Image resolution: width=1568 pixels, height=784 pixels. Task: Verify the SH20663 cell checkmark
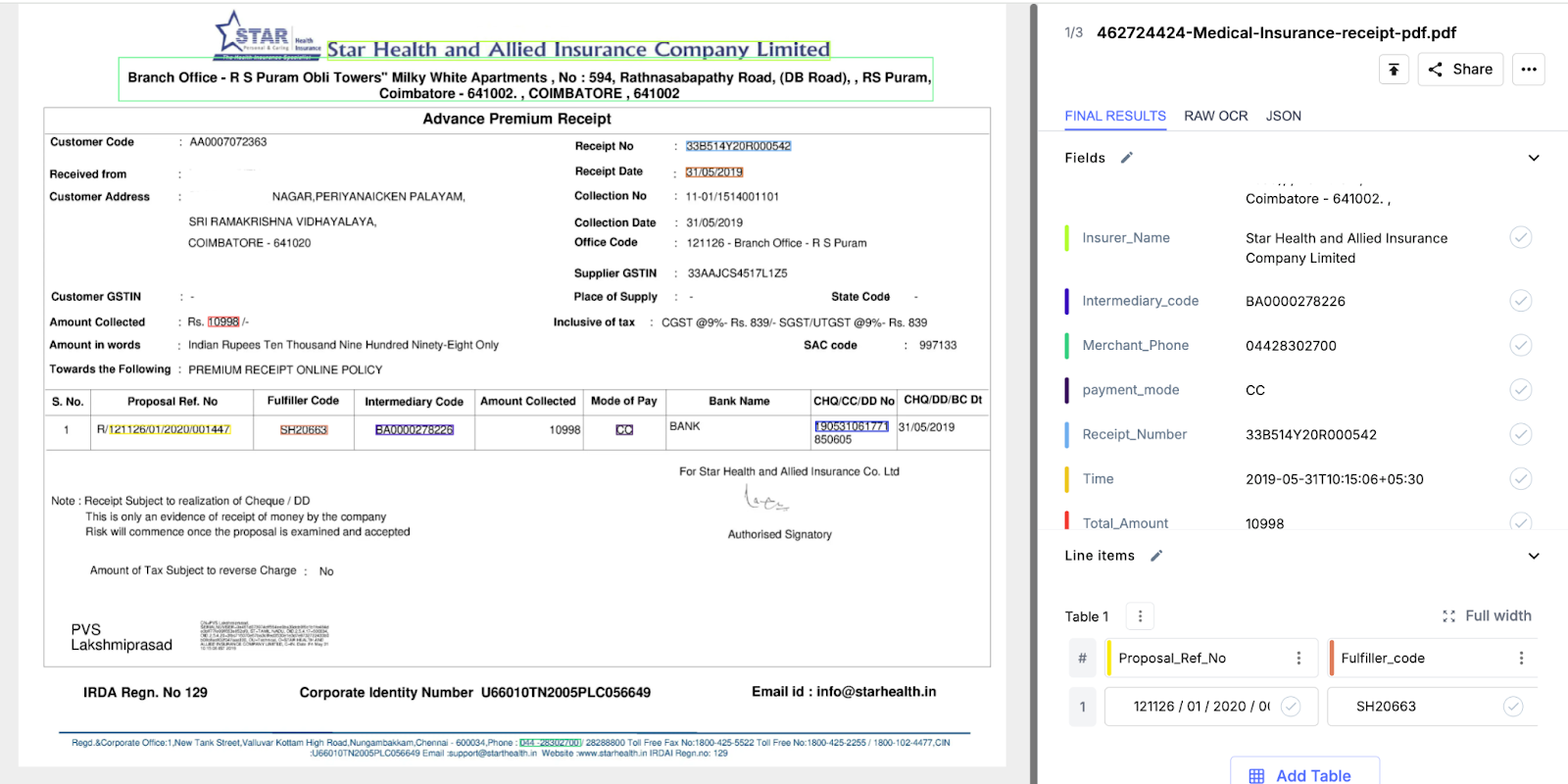click(x=1513, y=707)
